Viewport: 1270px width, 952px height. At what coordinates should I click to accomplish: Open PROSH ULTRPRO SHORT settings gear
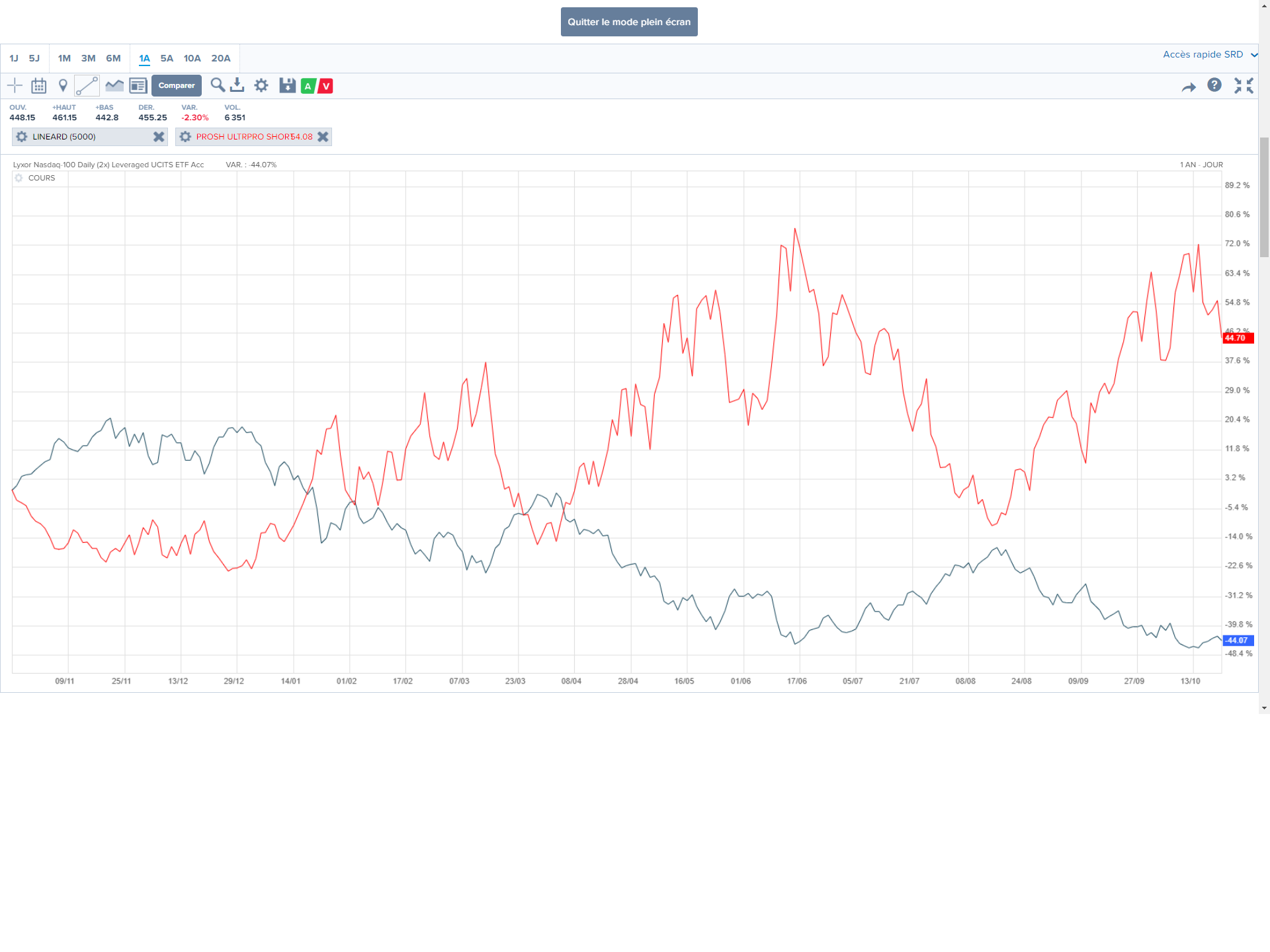[x=185, y=137]
